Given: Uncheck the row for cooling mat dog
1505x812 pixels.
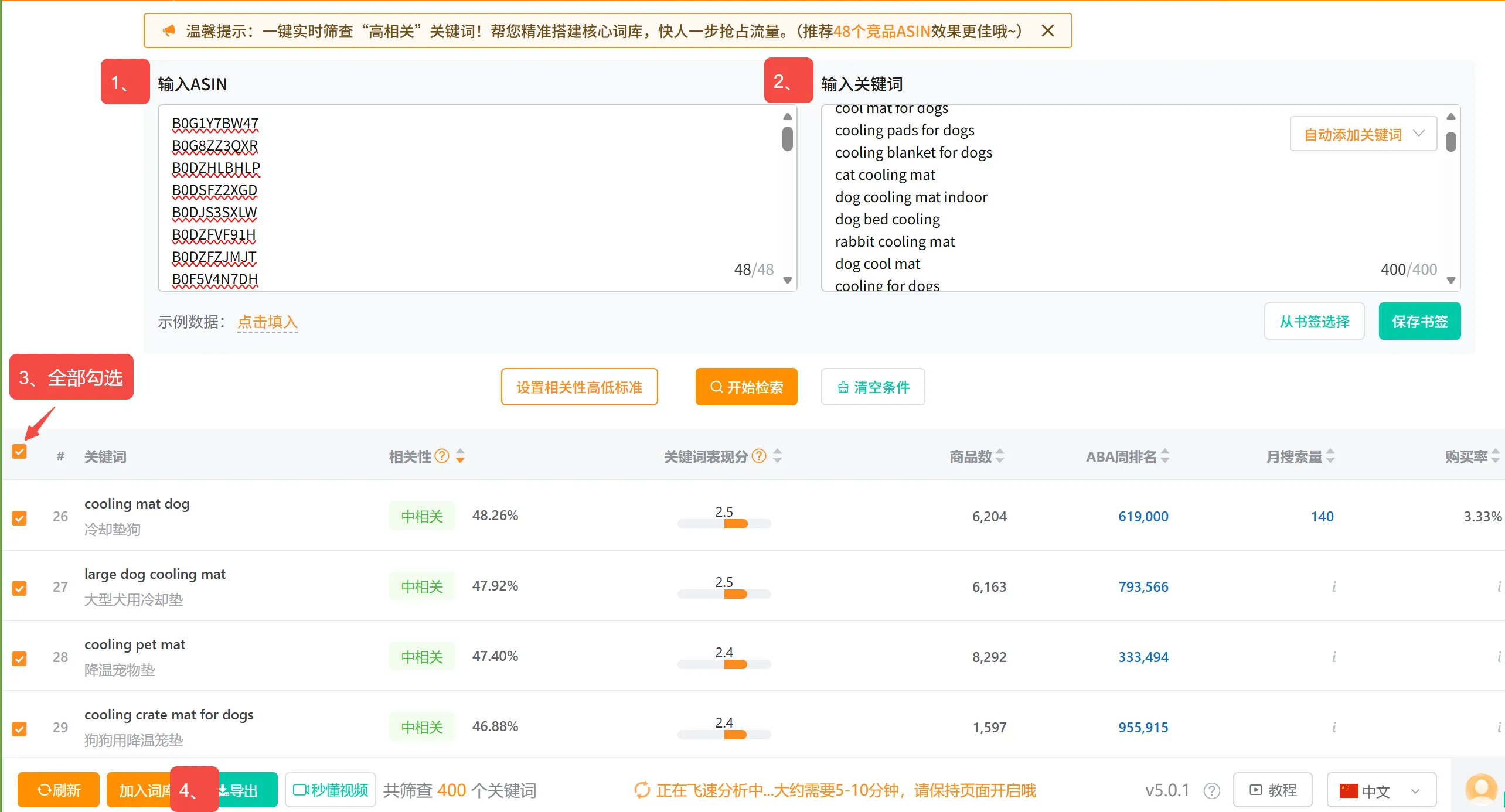Looking at the screenshot, I should click(x=19, y=518).
